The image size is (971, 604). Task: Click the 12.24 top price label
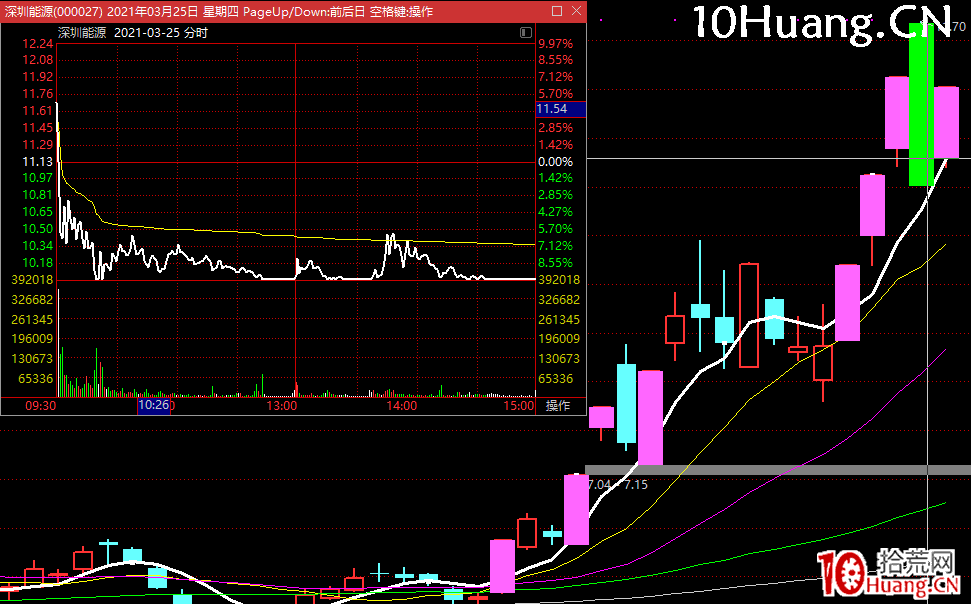(38, 43)
